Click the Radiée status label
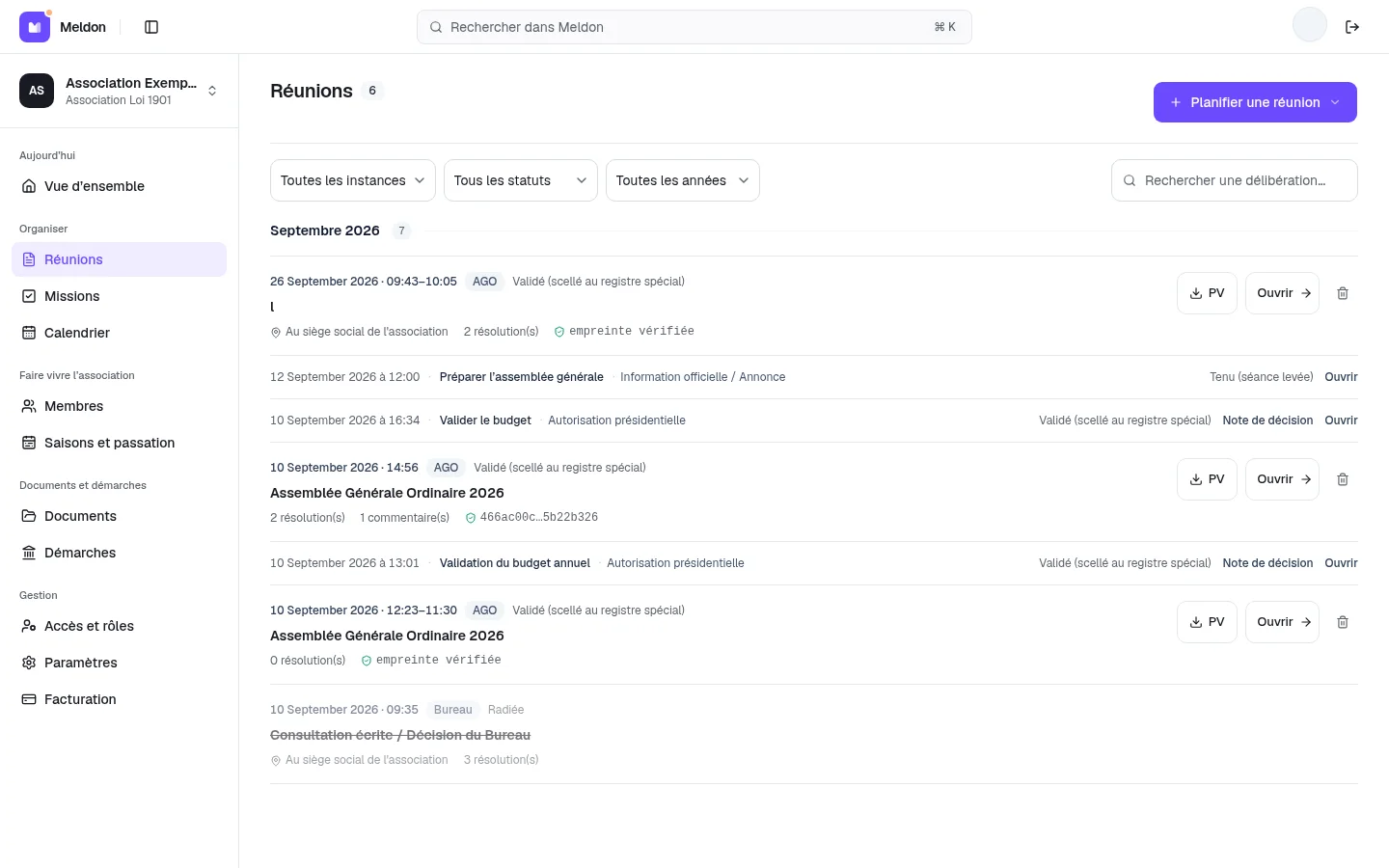The image size is (1389, 868). (x=506, y=710)
